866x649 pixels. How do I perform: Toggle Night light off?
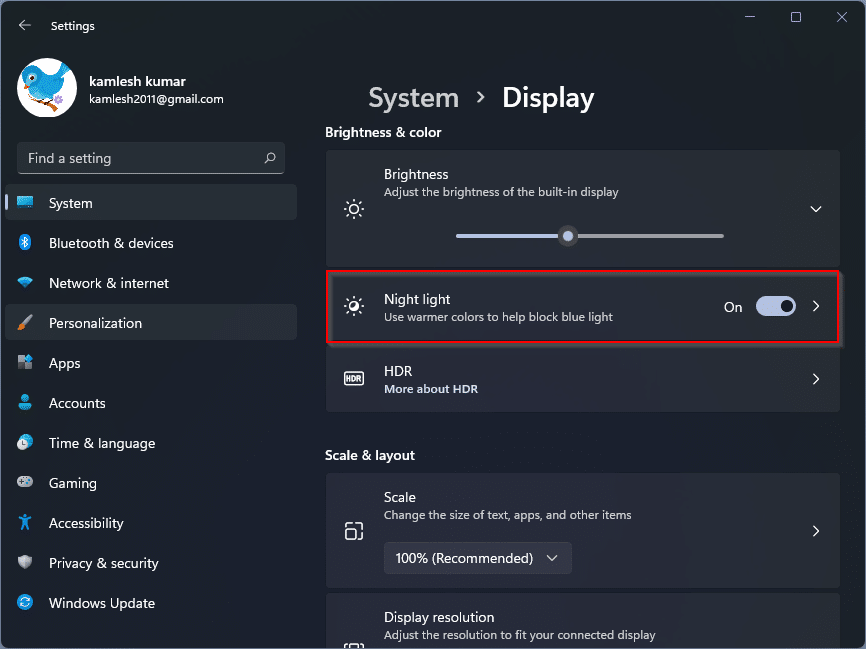click(x=776, y=307)
